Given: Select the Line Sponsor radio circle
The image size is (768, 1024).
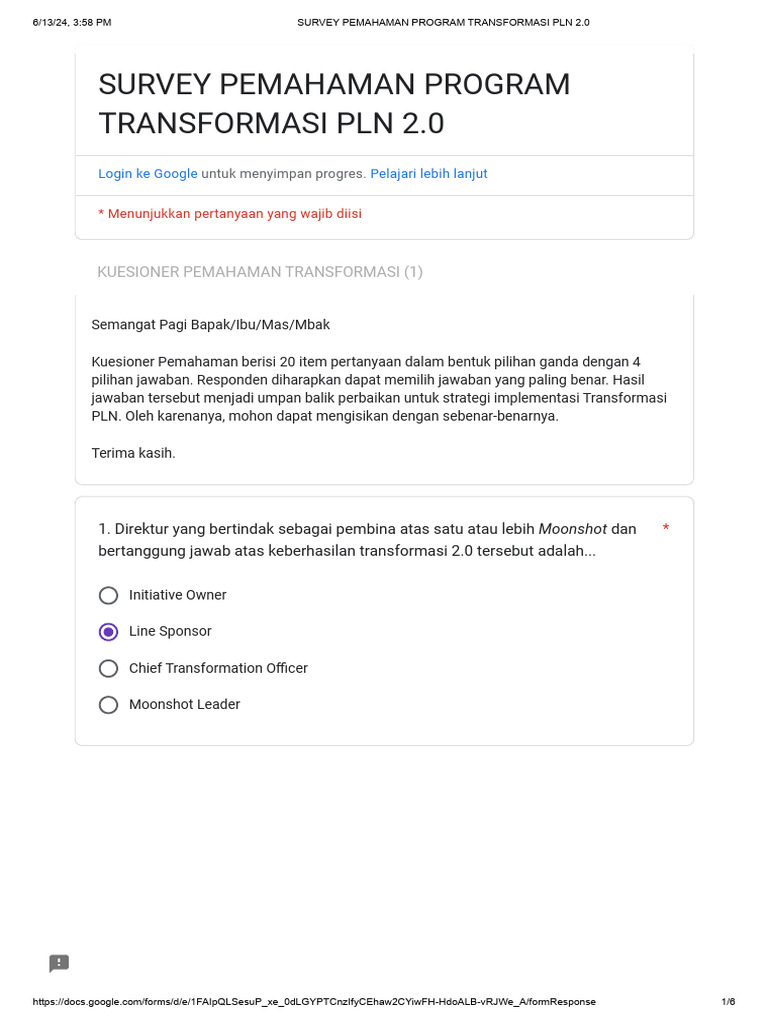Looking at the screenshot, I should 109,632.
